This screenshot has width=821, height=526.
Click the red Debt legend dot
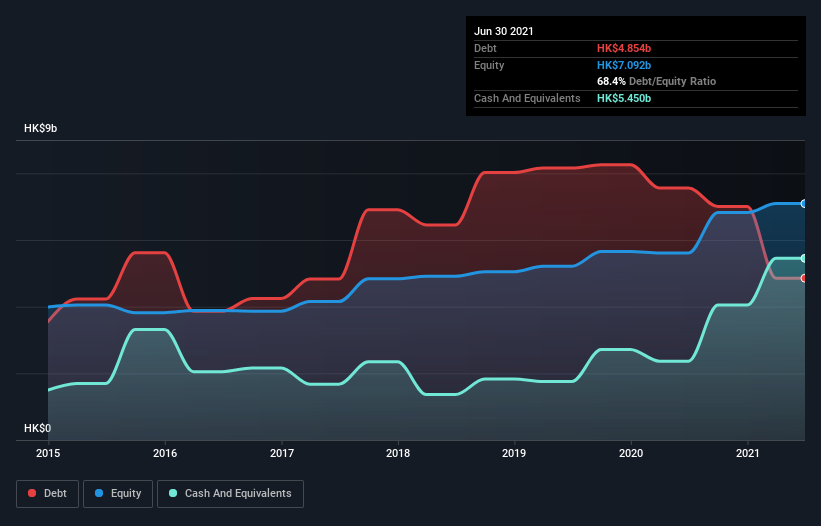pos(32,493)
